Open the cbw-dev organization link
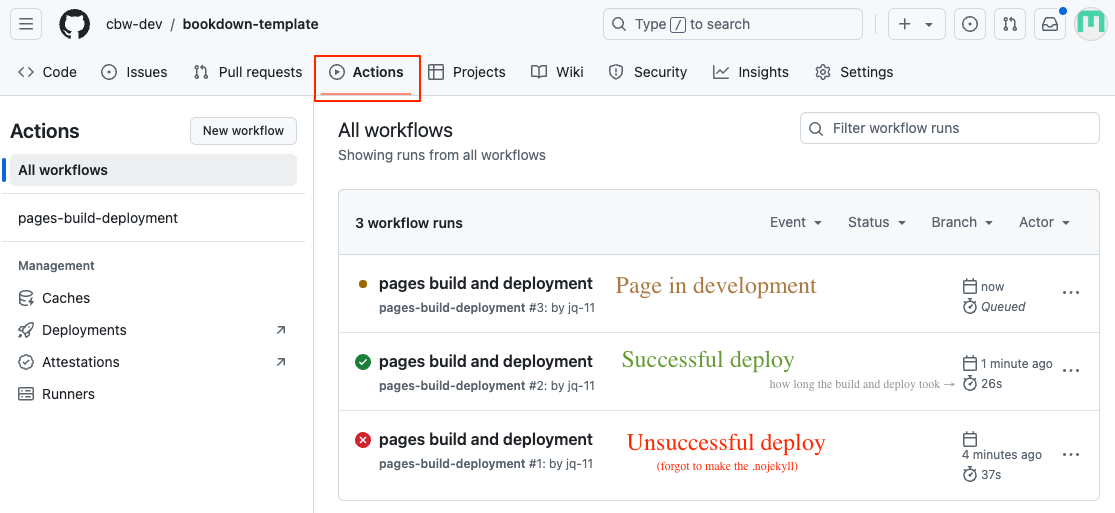 pyautogui.click(x=134, y=24)
